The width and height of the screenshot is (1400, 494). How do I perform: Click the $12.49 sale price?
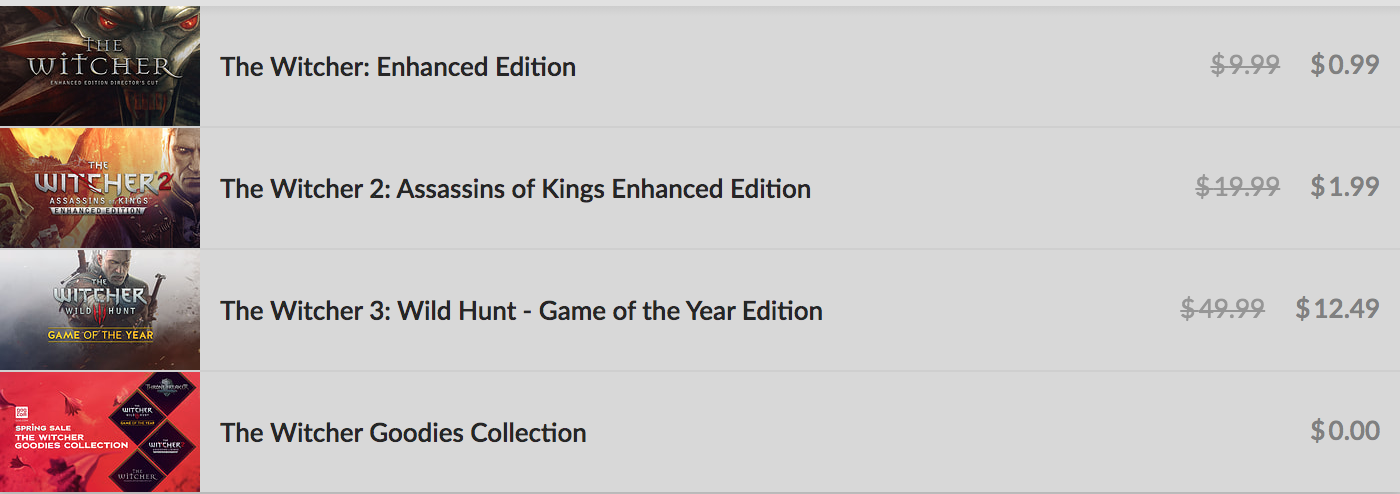[x=1338, y=309]
